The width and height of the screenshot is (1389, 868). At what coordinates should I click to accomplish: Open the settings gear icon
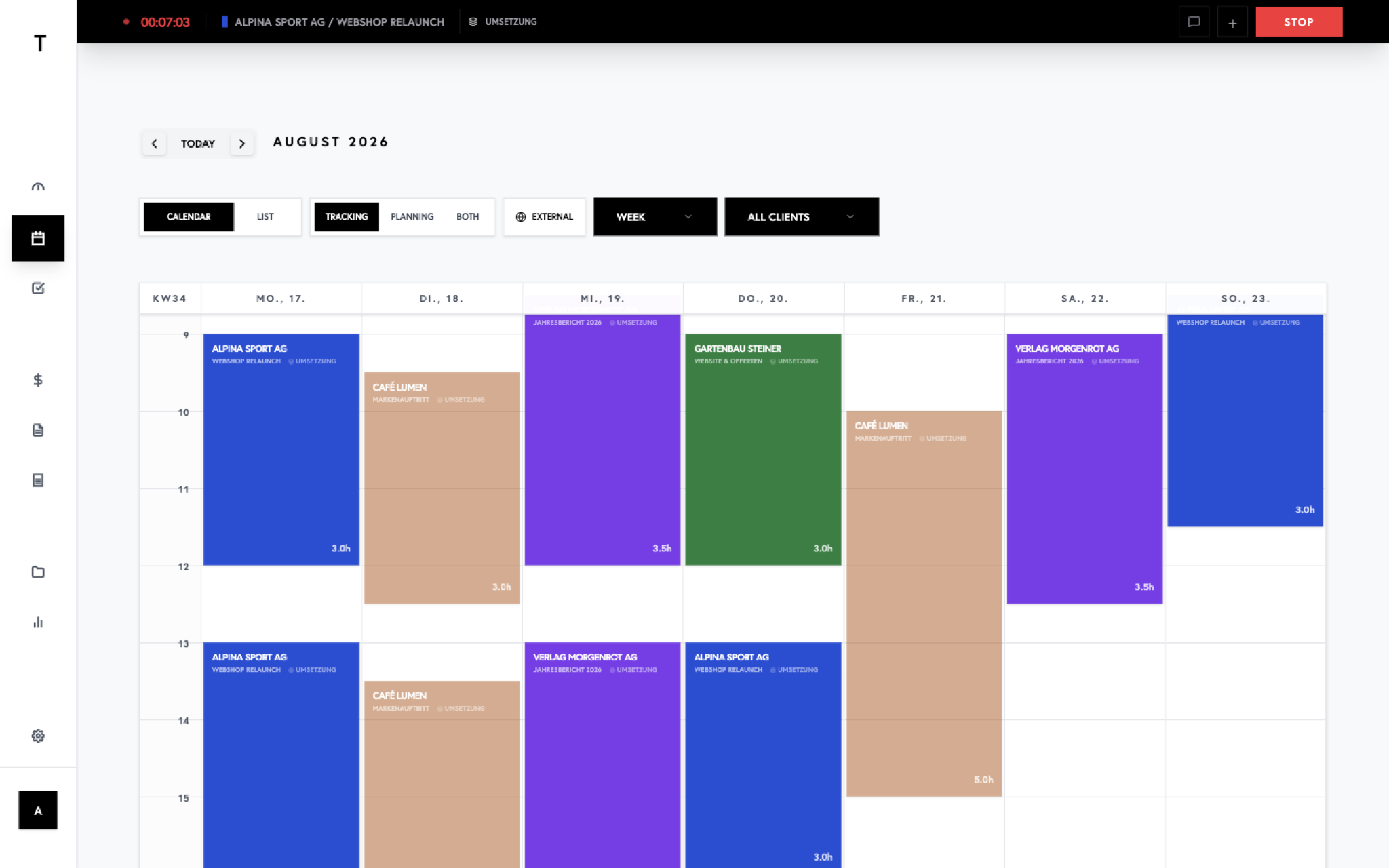pyautogui.click(x=38, y=736)
